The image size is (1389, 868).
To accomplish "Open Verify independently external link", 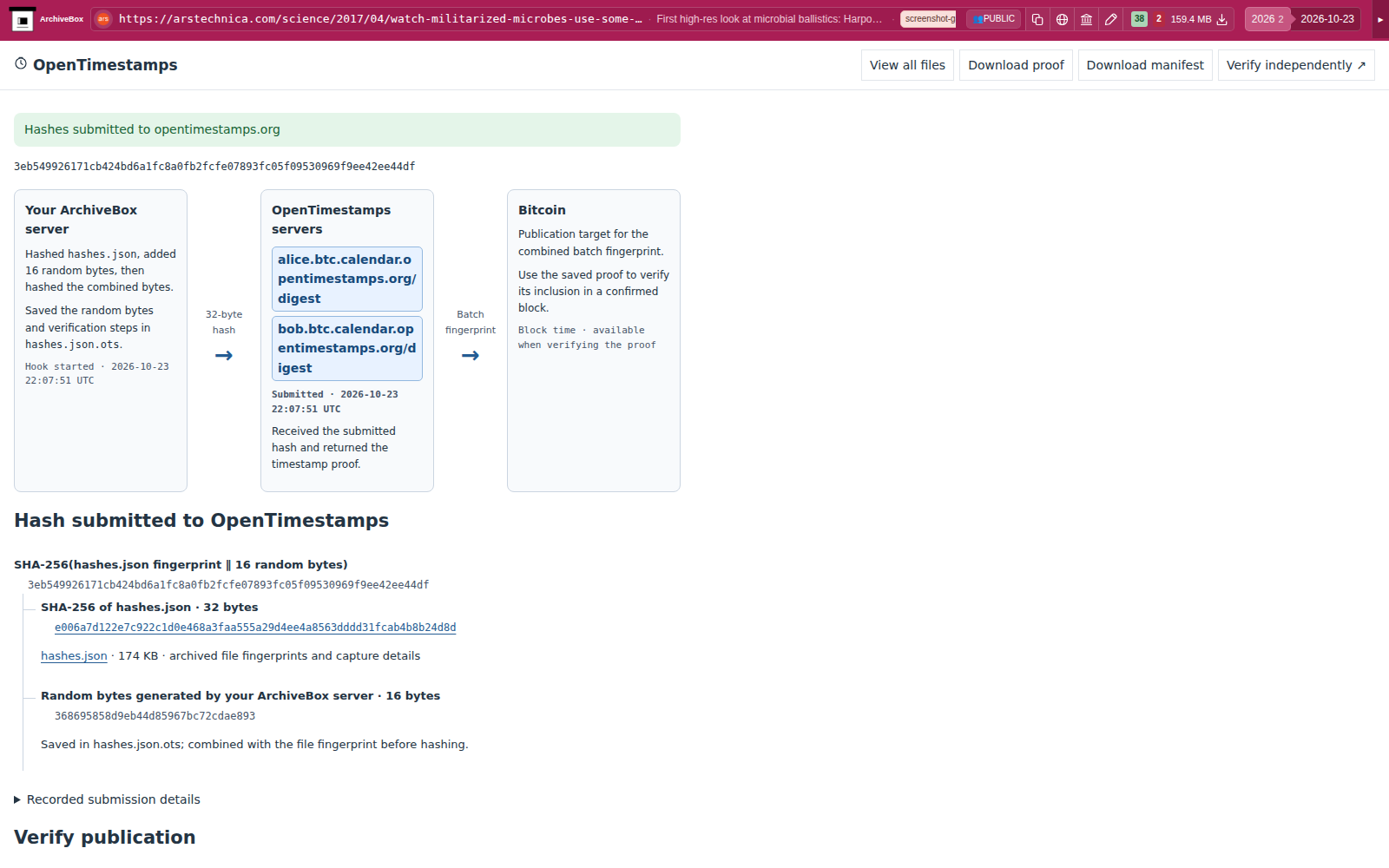I will coord(1296,65).
